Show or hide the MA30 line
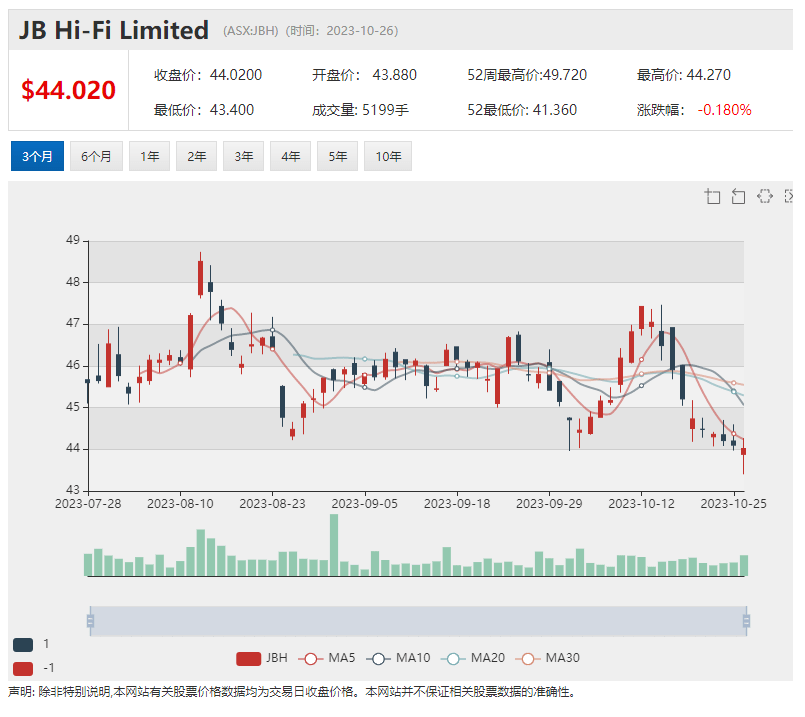The width and height of the screenshot is (805, 717). tap(549, 658)
